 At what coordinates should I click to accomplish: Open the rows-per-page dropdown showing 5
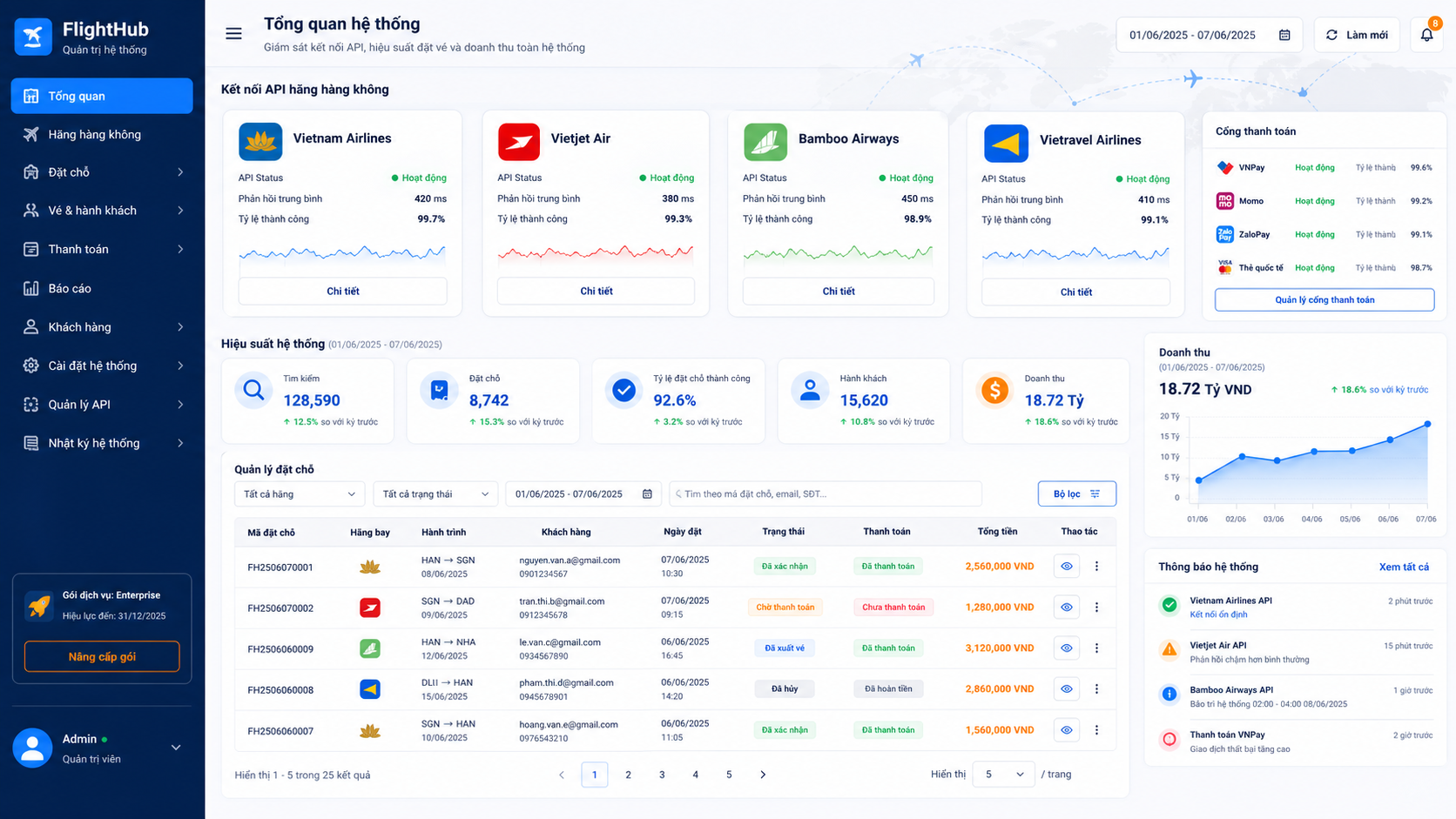pyautogui.click(x=1004, y=775)
